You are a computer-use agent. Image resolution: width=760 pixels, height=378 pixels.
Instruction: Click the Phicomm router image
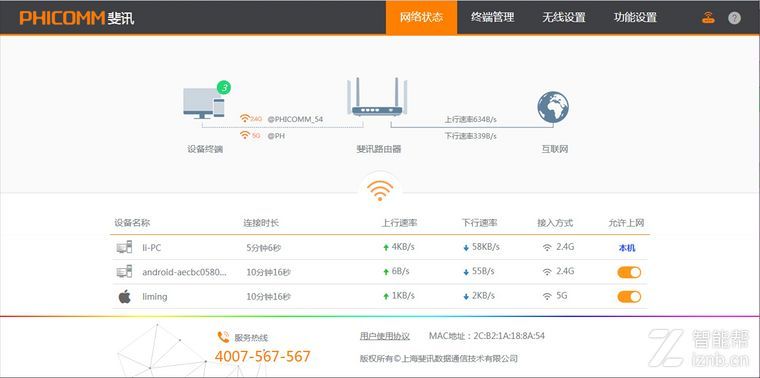(x=377, y=97)
